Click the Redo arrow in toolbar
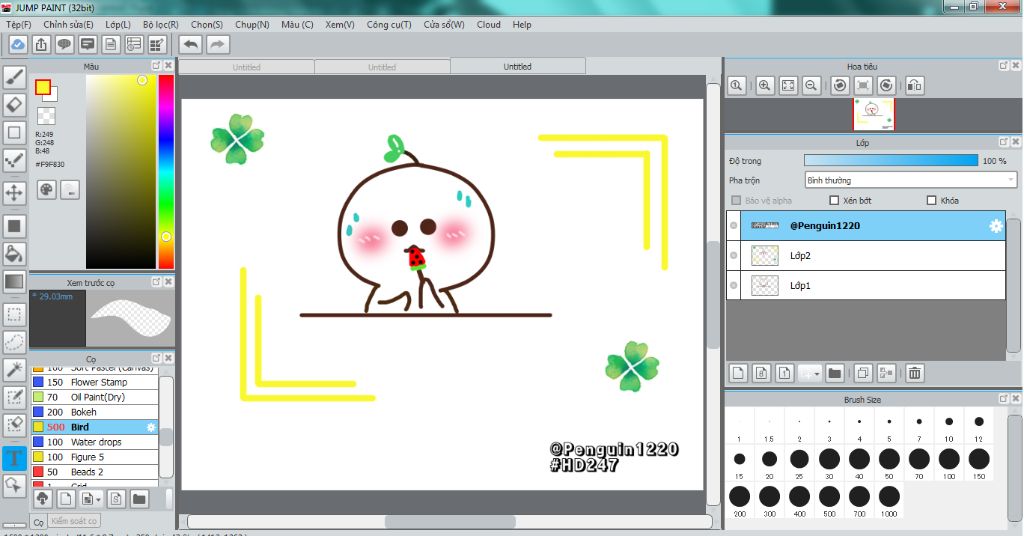The image size is (1024, 536). [x=217, y=44]
